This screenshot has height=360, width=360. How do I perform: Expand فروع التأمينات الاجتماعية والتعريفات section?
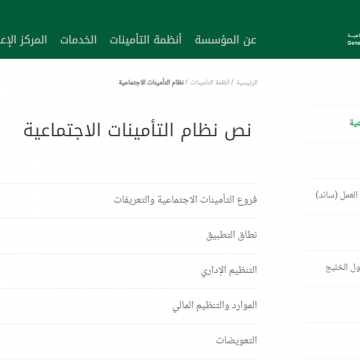[x=128, y=201]
